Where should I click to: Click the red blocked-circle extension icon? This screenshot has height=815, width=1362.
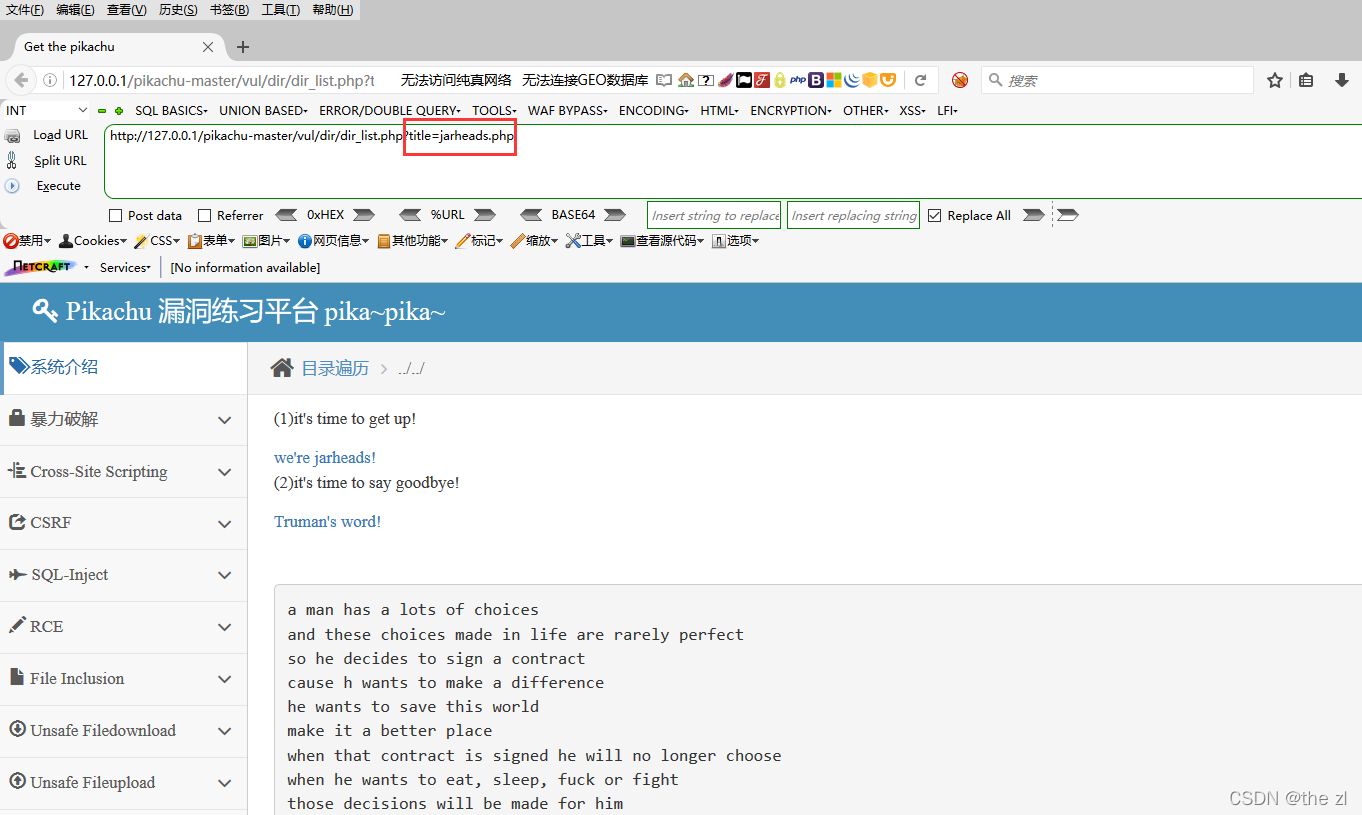960,80
